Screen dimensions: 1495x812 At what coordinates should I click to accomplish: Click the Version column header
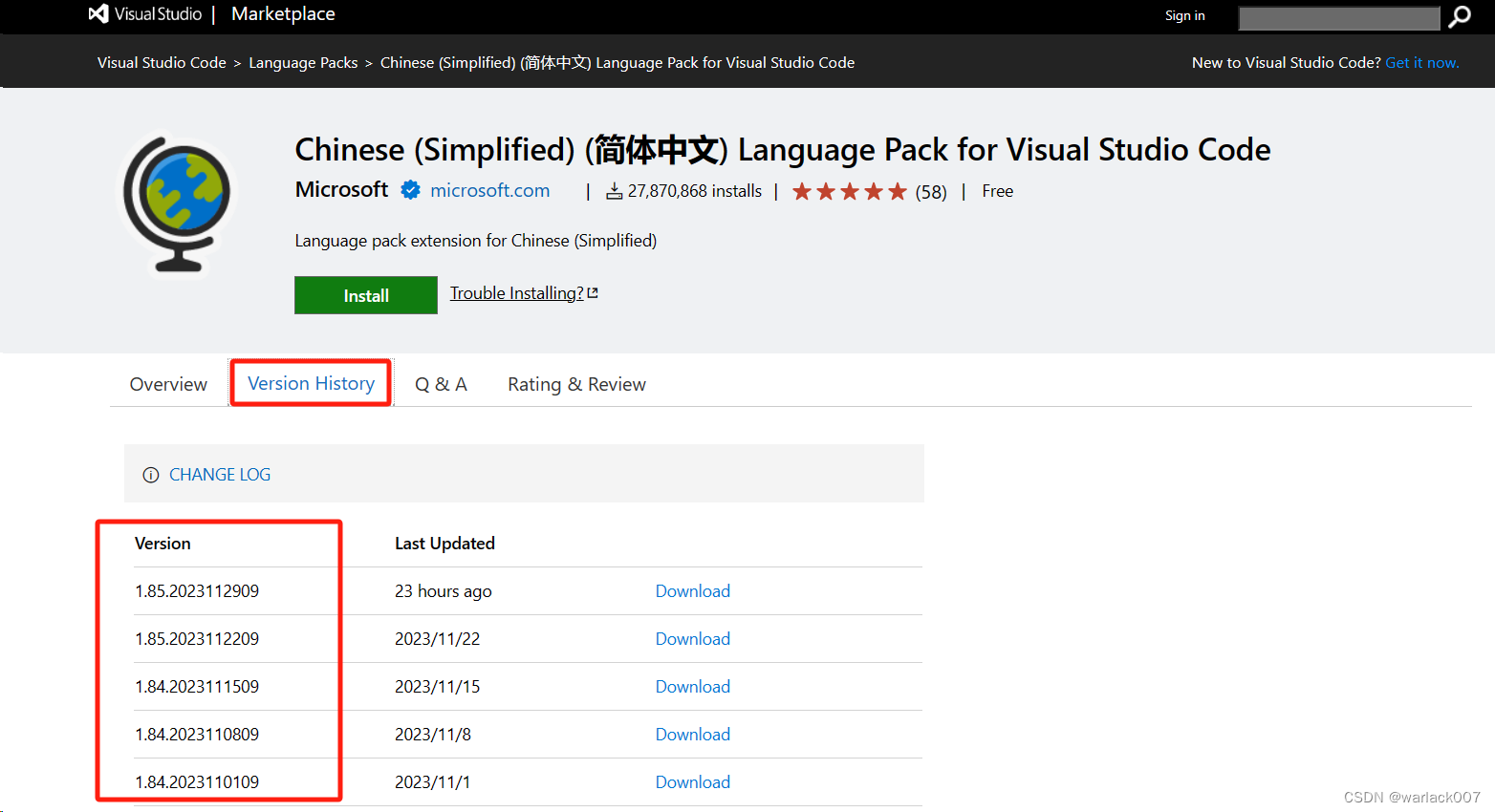click(x=162, y=544)
